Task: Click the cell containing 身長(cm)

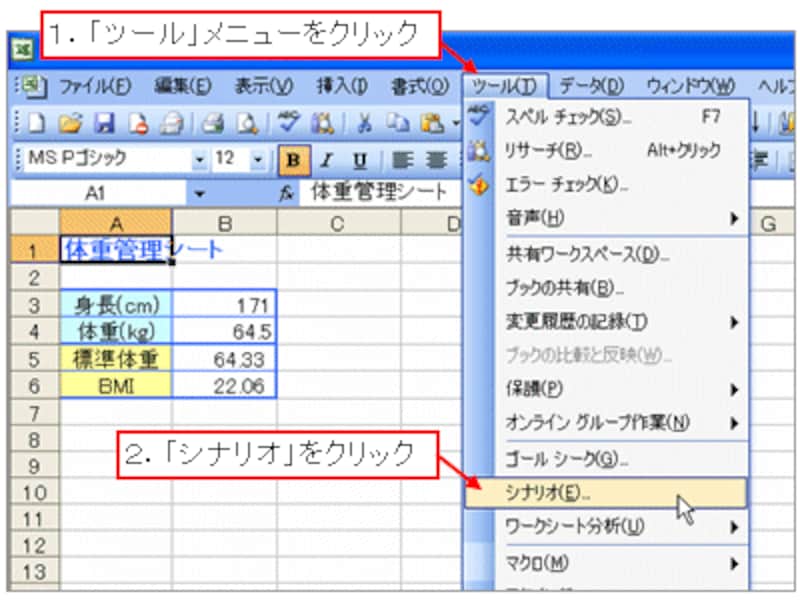Action: (x=116, y=306)
